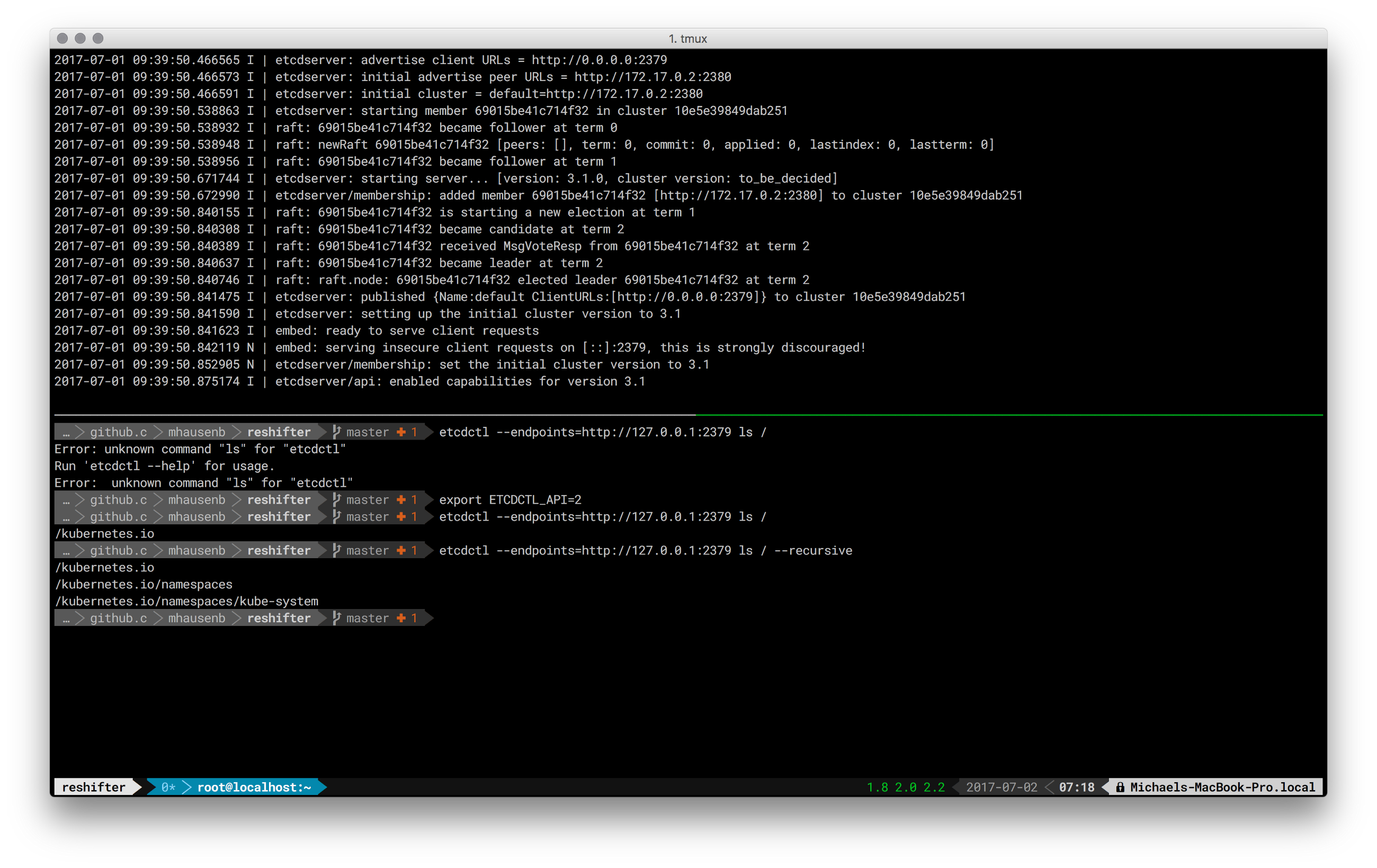Click the http://172.17.0.2:2380 peer URL in log

(652, 77)
